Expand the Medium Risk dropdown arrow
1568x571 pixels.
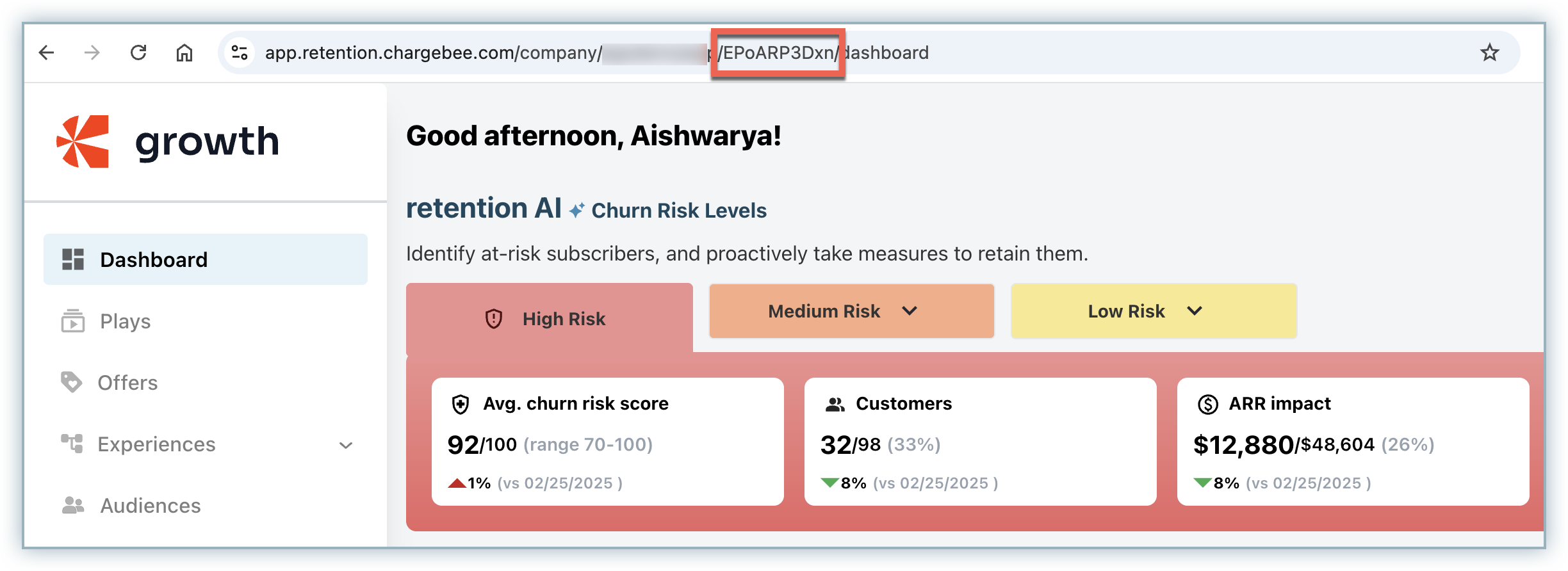coord(910,311)
